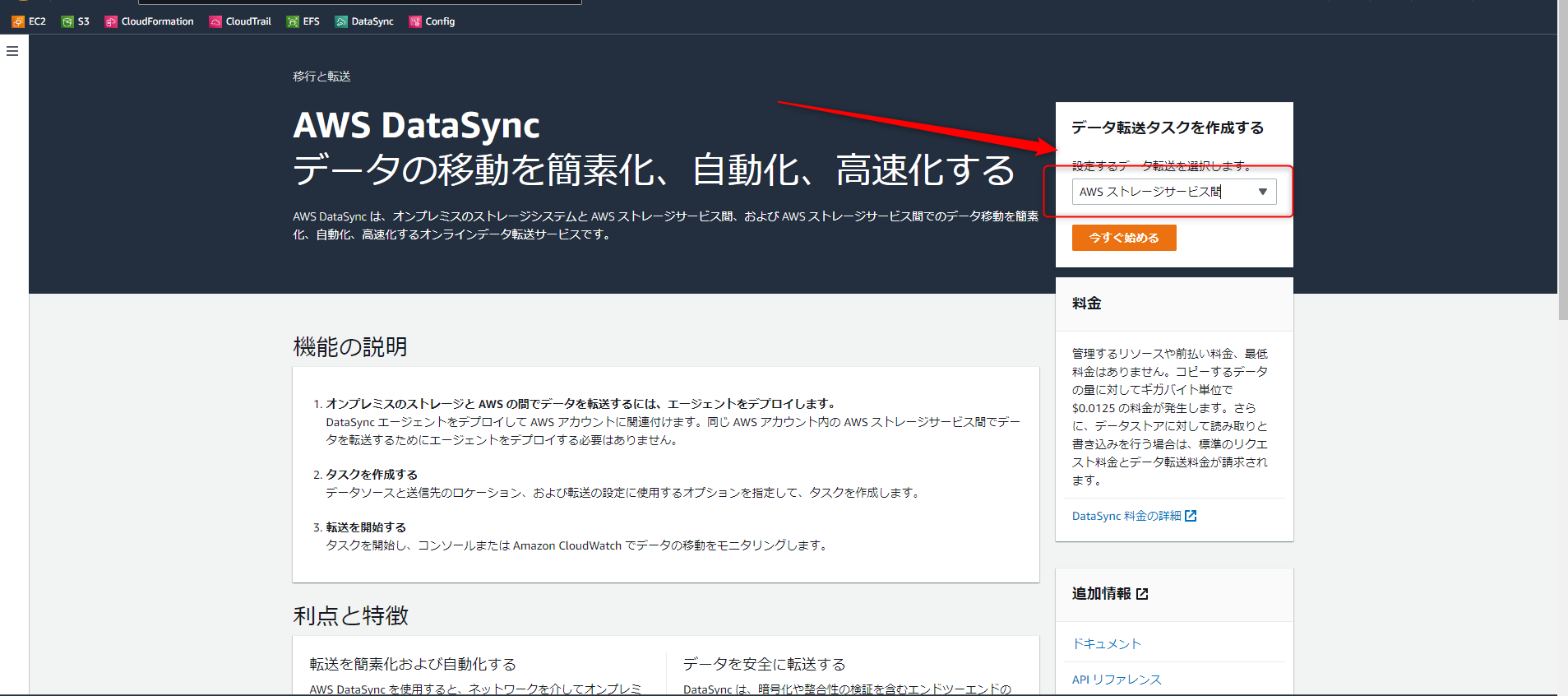Click the EFS bookmark label
This screenshot has width=1568, height=696.
[x=311, y=21]
